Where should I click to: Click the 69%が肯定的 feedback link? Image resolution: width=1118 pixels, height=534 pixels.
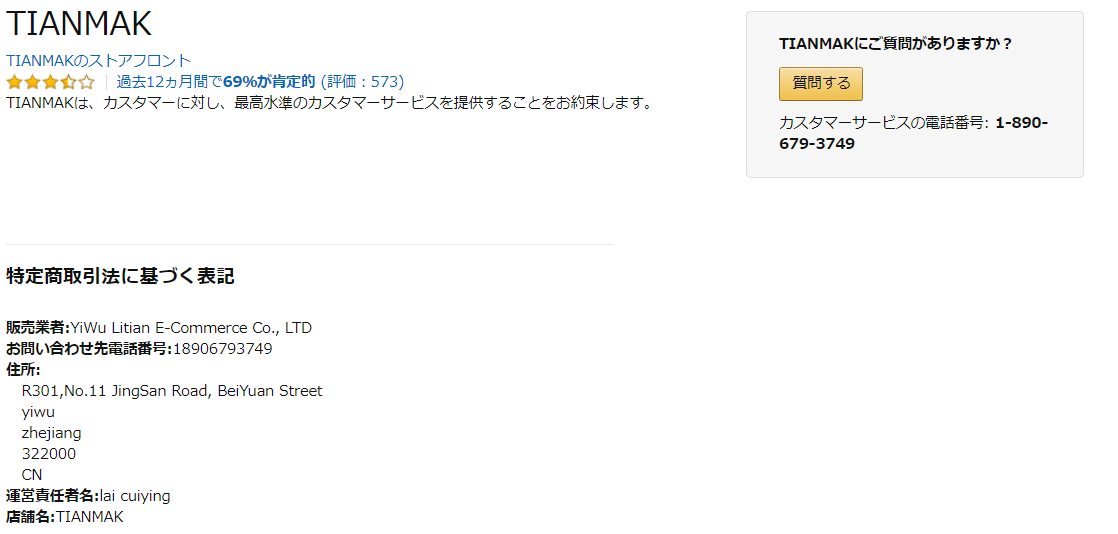269,82
